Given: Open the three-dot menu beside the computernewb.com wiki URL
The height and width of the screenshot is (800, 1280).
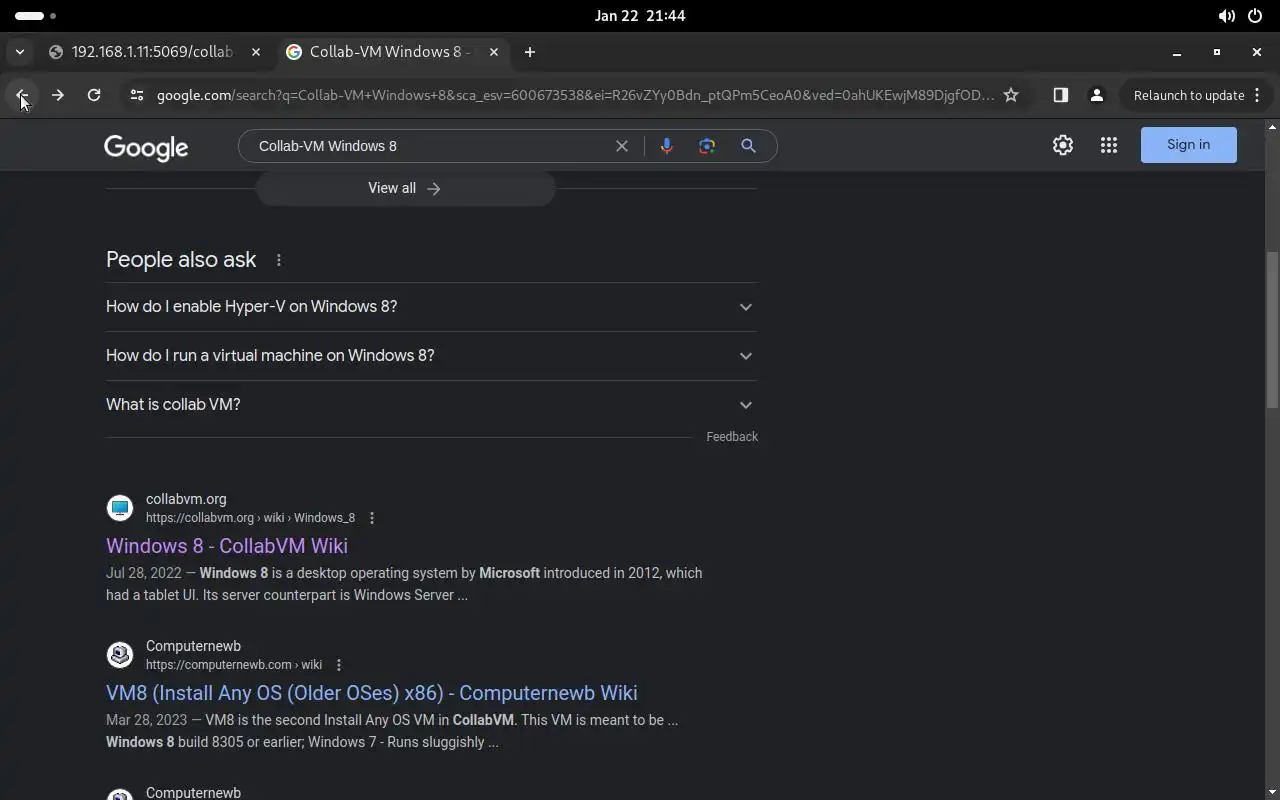Looking at the screenshot, I should pyautogui.click(x=339, y=665).
